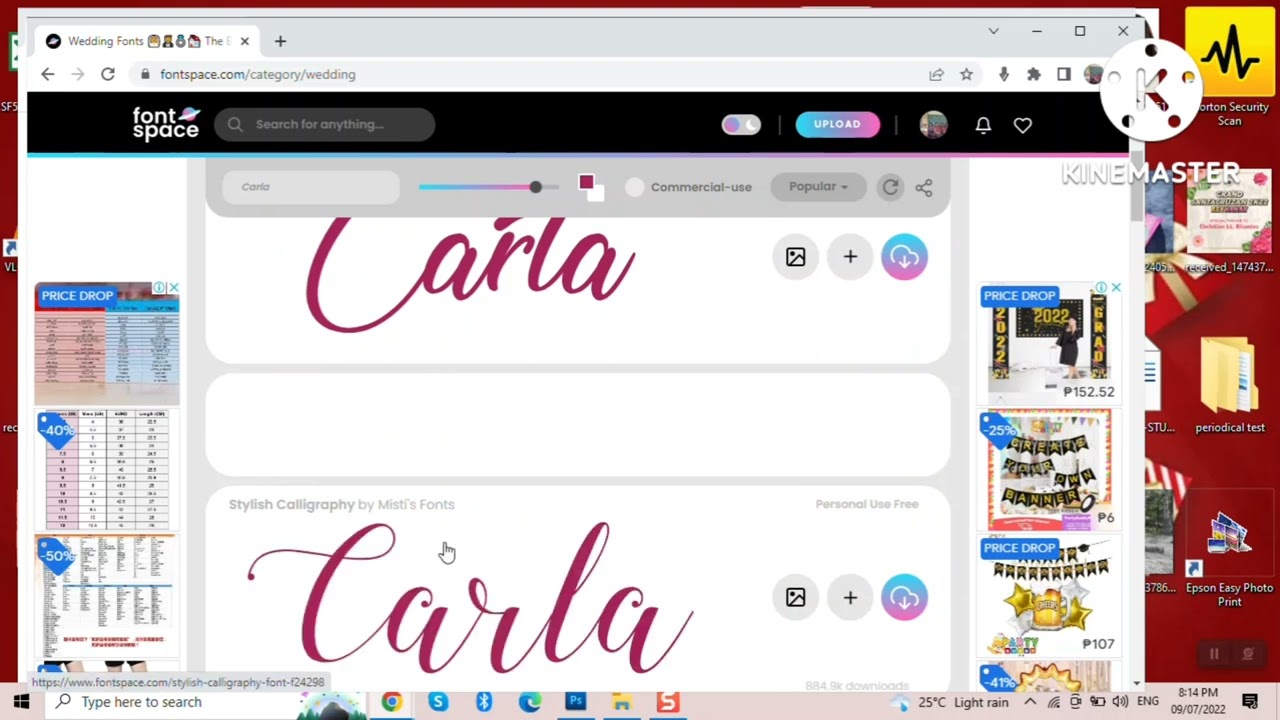Viewport: 1280px width, 720px height.
Task: Adjust the font size slider
Action: pyautogui.click(x=488, y=187)
